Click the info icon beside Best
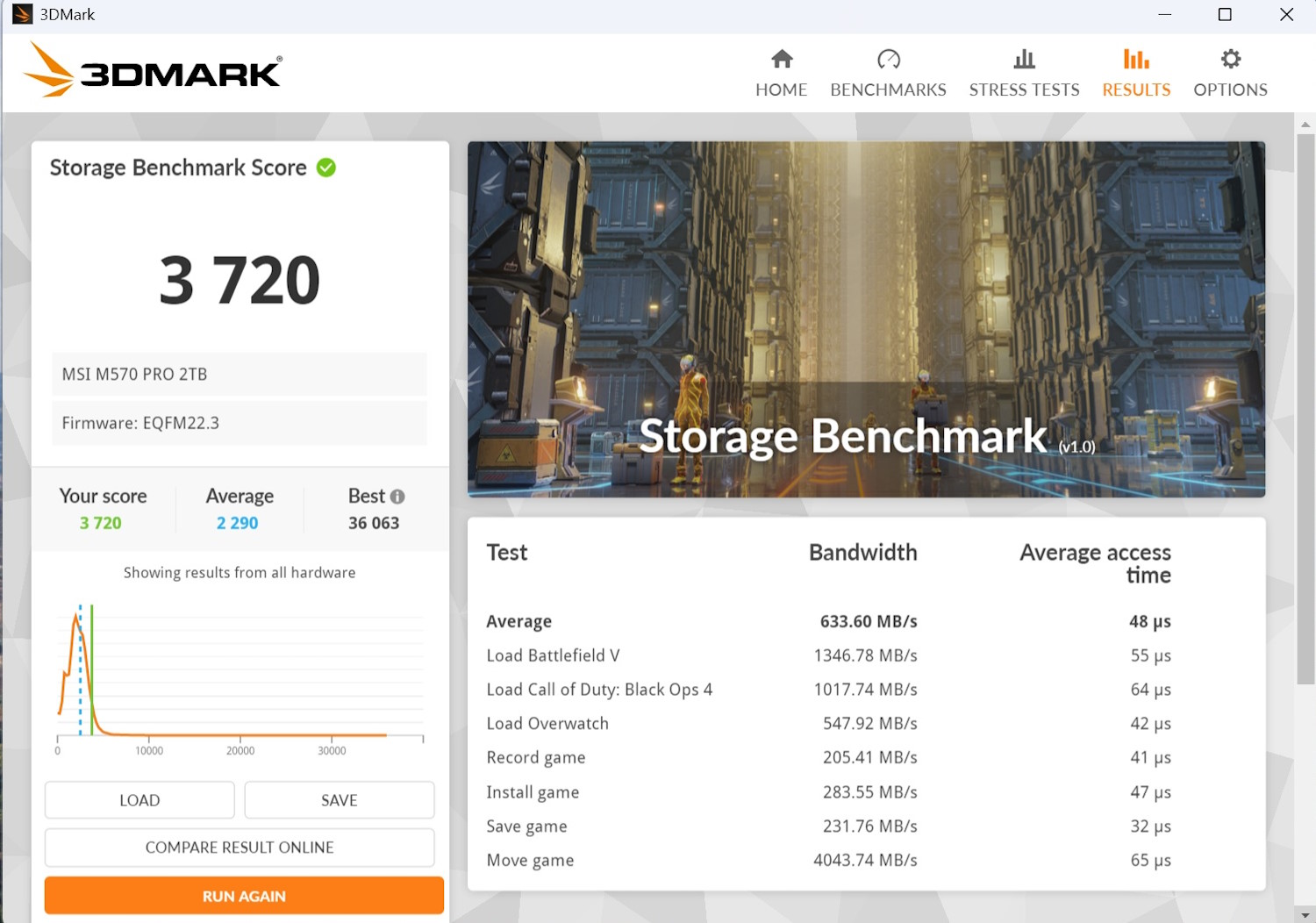Image resolution: width=1316 pixels, height=923 pixels. [x=397, y=497]
